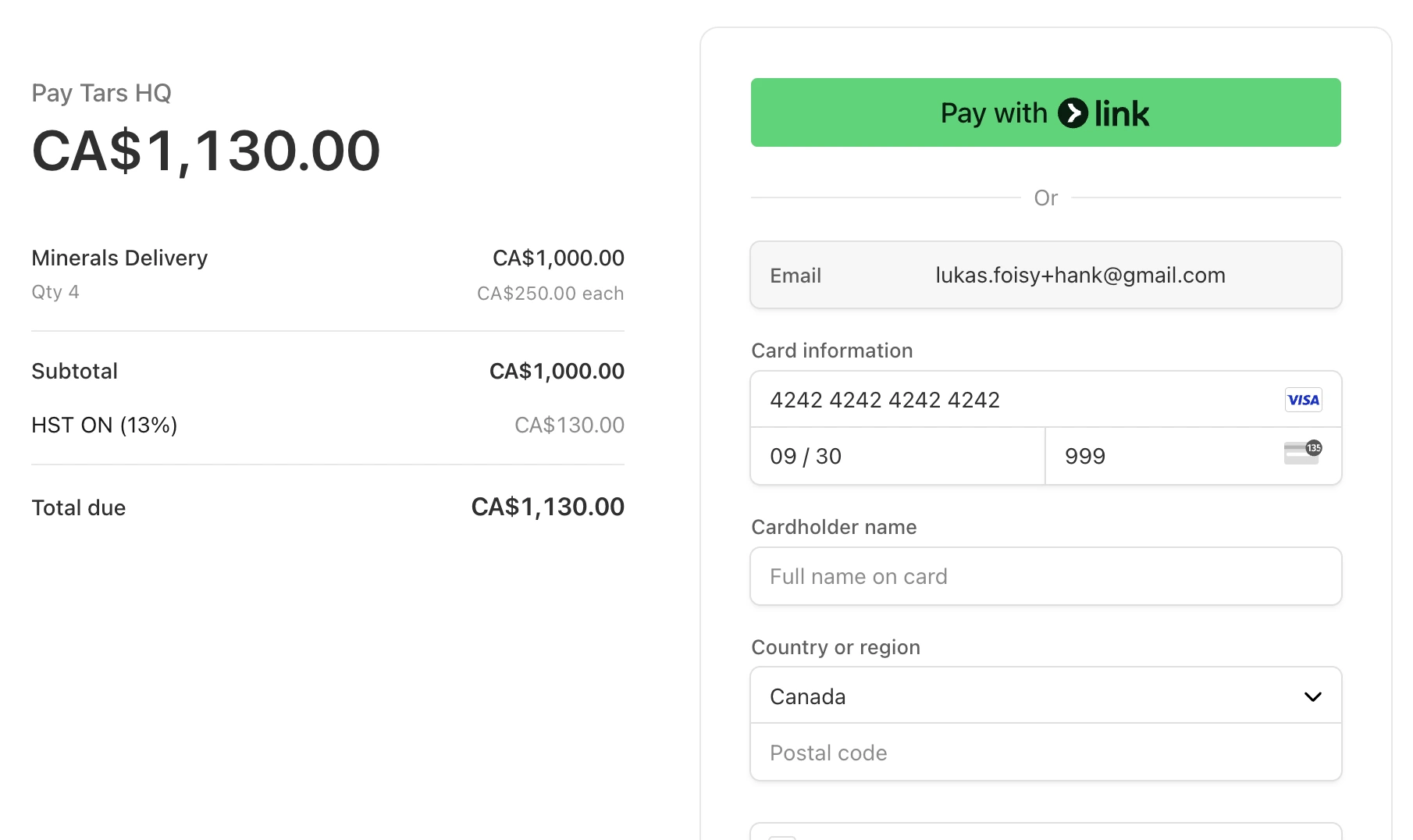Click the Link logo arrow icon
Image resolution: width=1413 pixels, height=840 pixels.
tap(1073, 113)
